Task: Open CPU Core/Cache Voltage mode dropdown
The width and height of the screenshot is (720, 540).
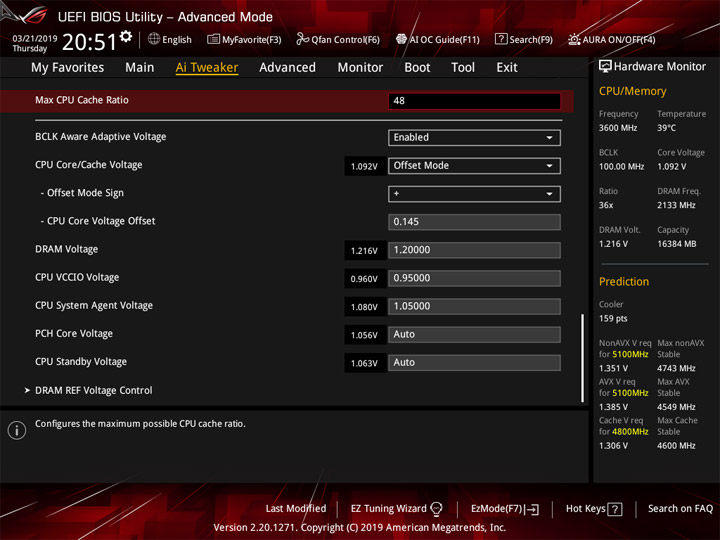Action: coord(474,166)
